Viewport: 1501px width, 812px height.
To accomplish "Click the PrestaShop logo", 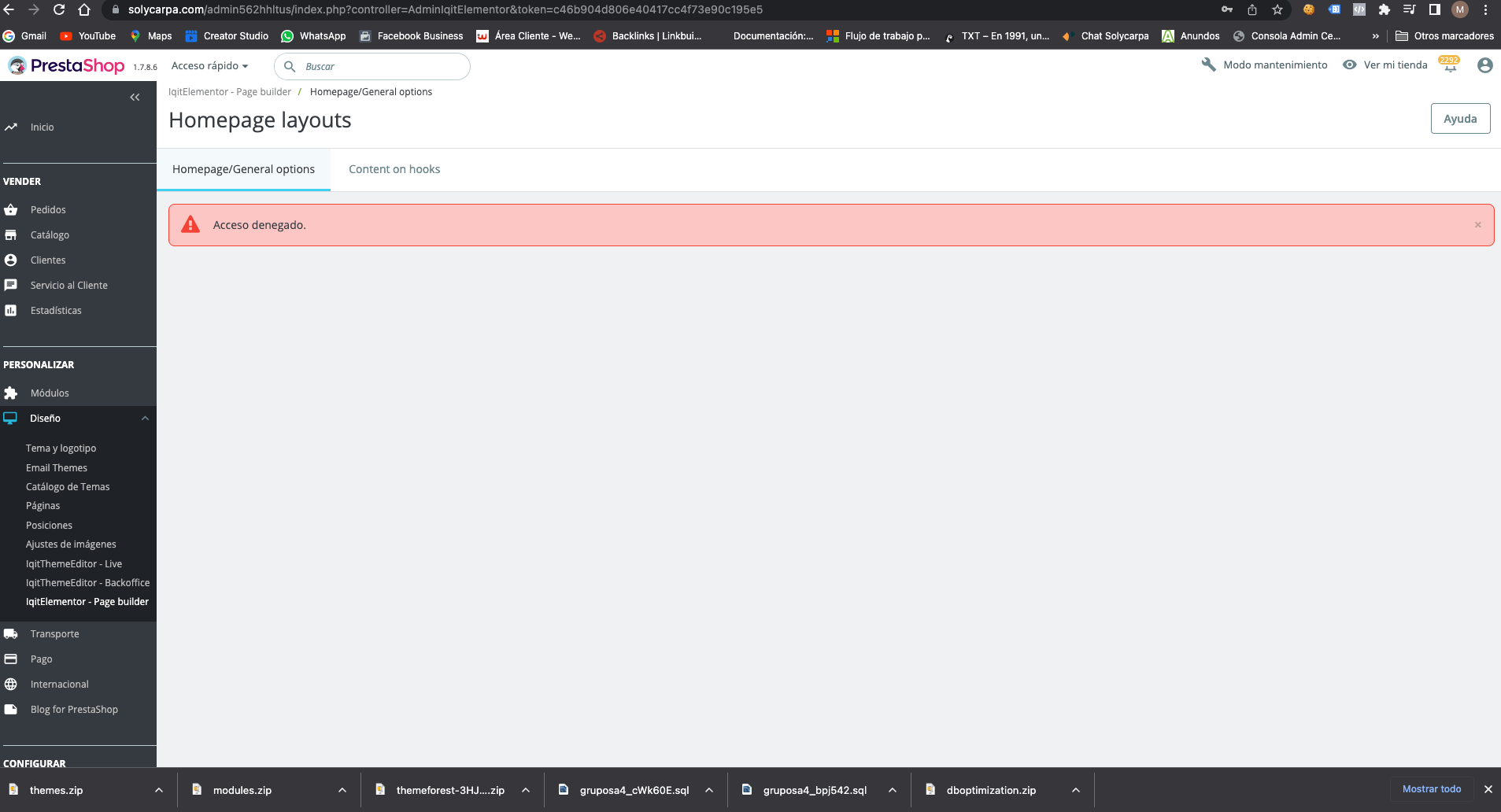I will (x=66, y=66).
